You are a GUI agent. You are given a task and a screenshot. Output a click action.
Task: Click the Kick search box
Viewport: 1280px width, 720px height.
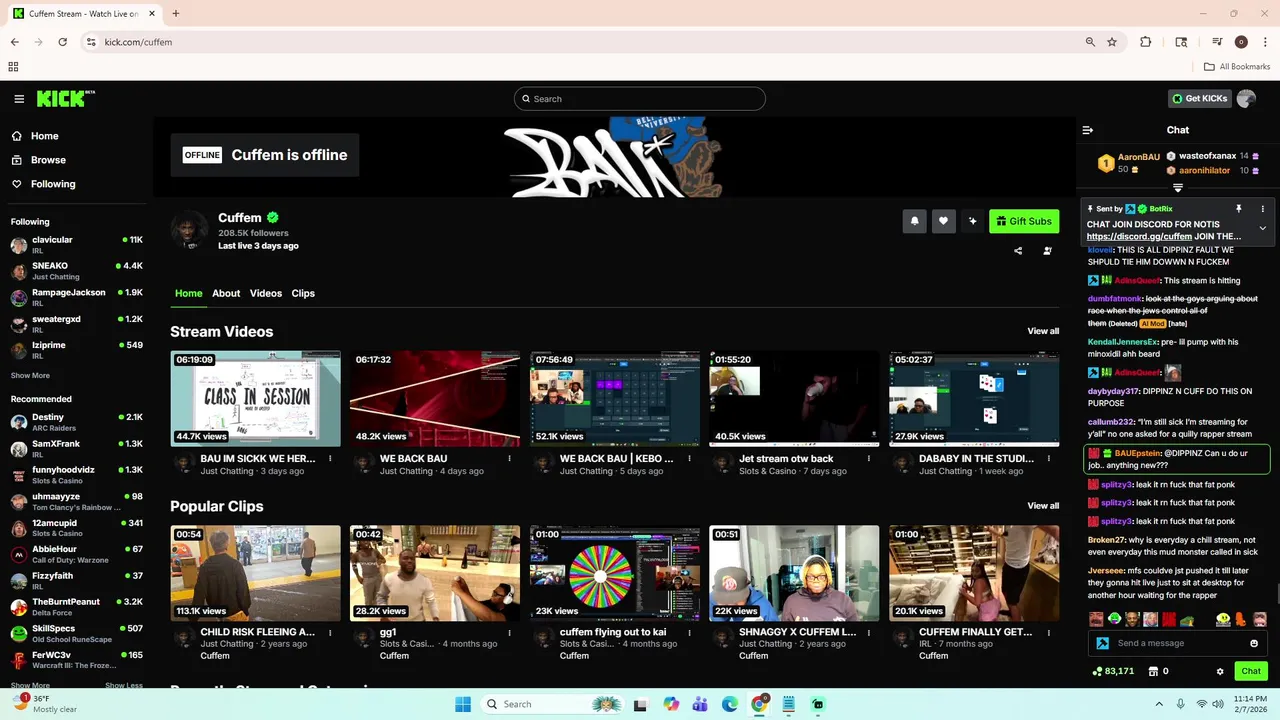point(640,99)
